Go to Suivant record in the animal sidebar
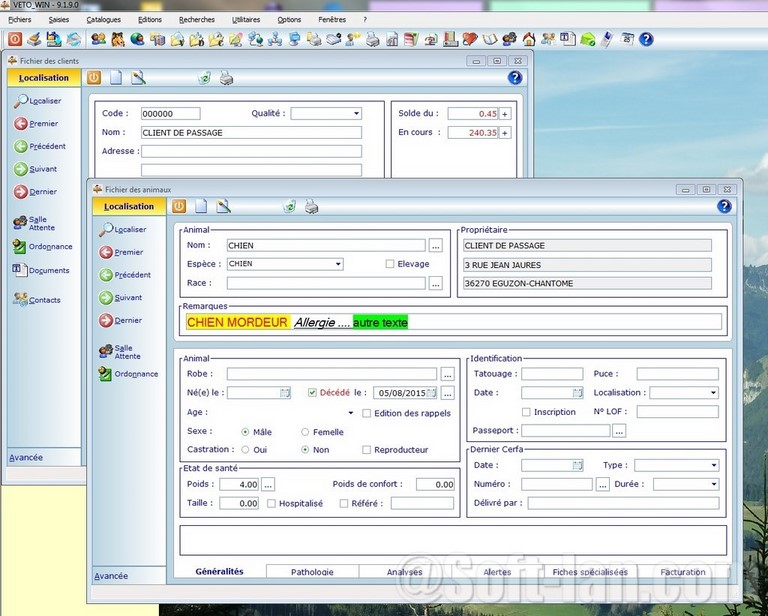Viewport: 768px width, 616px height. [106, 298]
